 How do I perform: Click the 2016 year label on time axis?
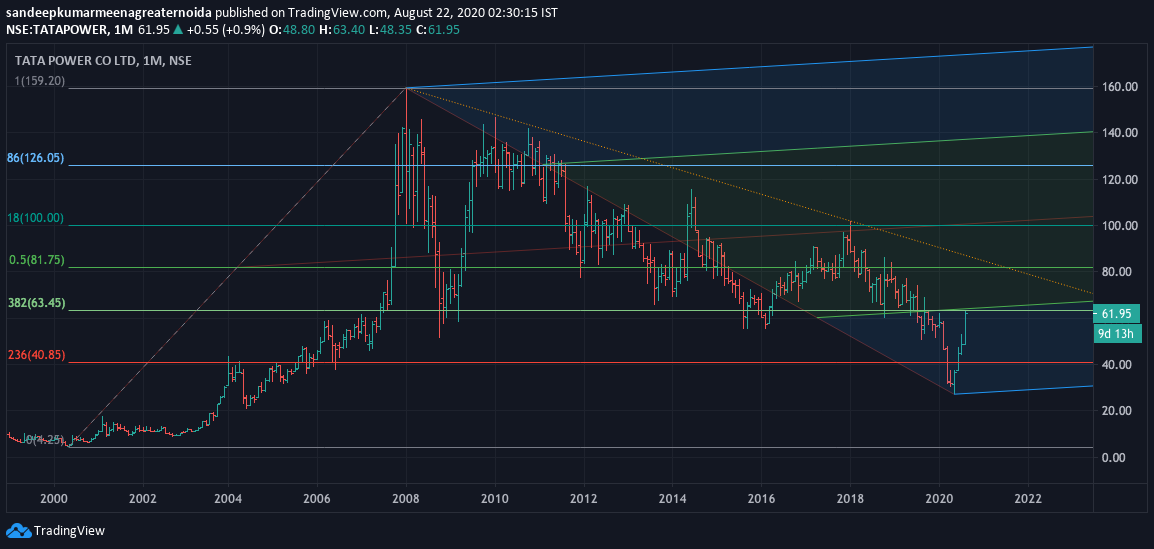tap(761, 499)
